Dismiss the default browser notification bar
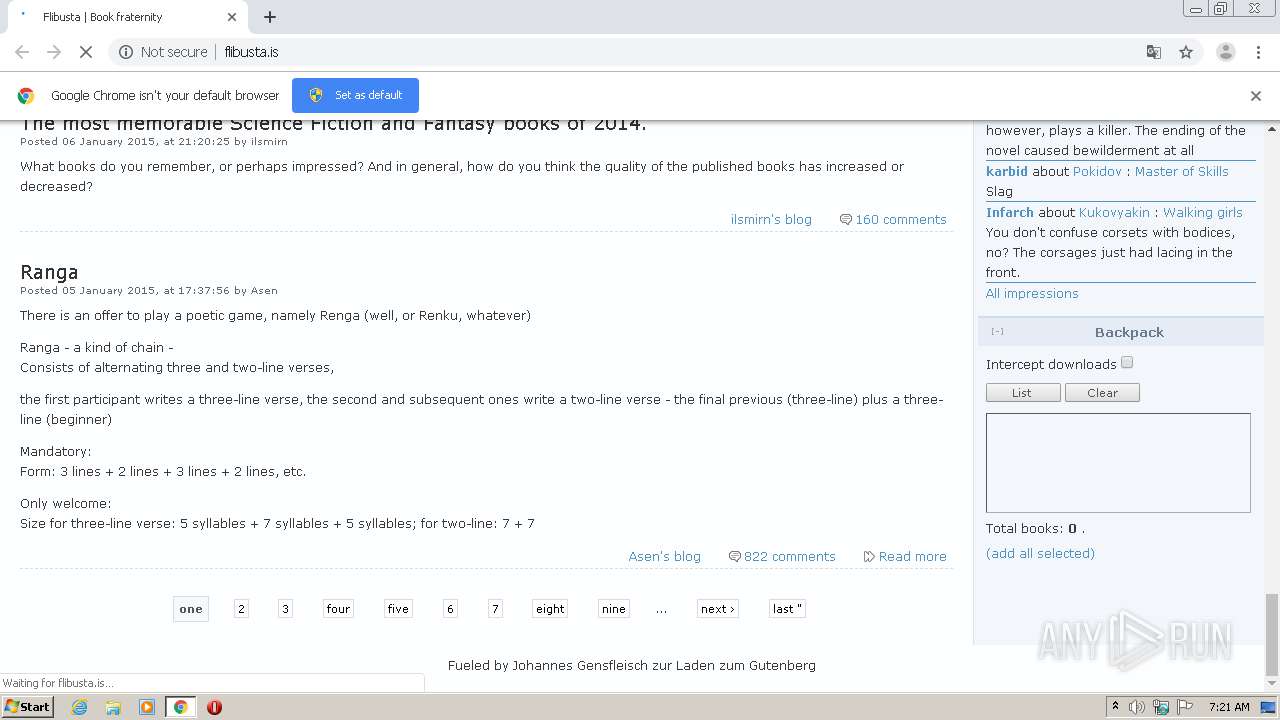Image resolution: width=1280 pixels, height=720 pixels. tap(1256, 96)
